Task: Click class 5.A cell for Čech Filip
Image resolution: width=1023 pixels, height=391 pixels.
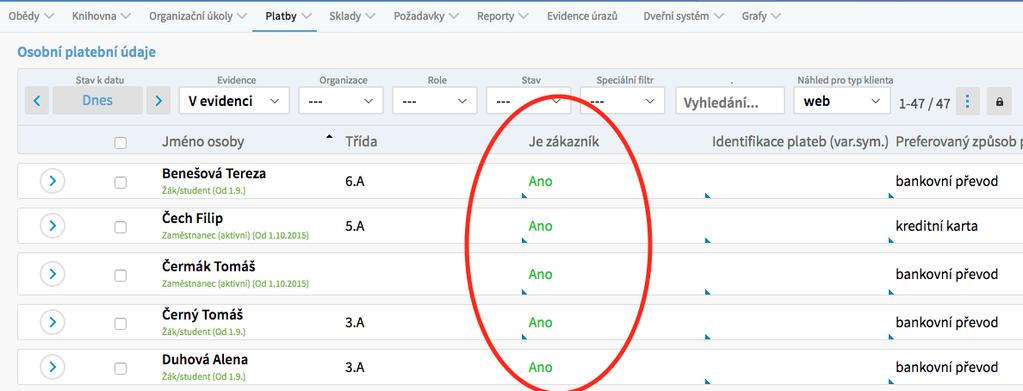Action: pyautogui.click(x=354, y=226)
